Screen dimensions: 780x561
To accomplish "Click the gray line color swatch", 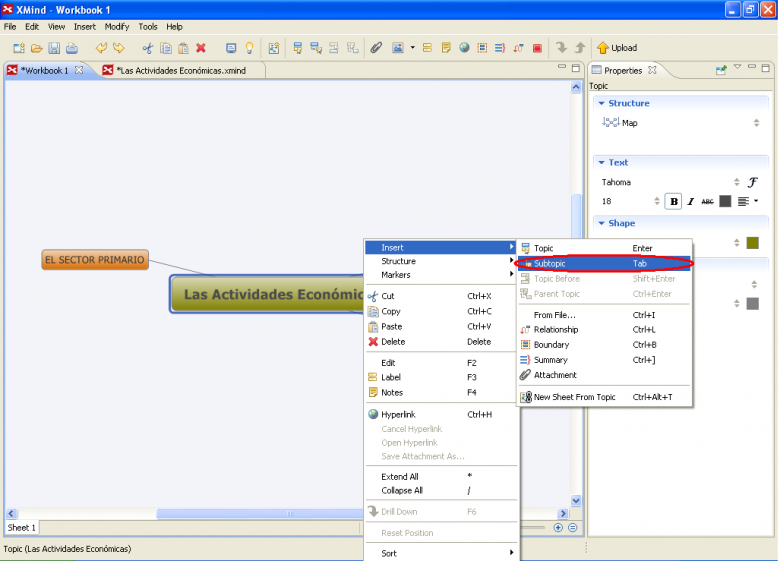I will [753, 303].
